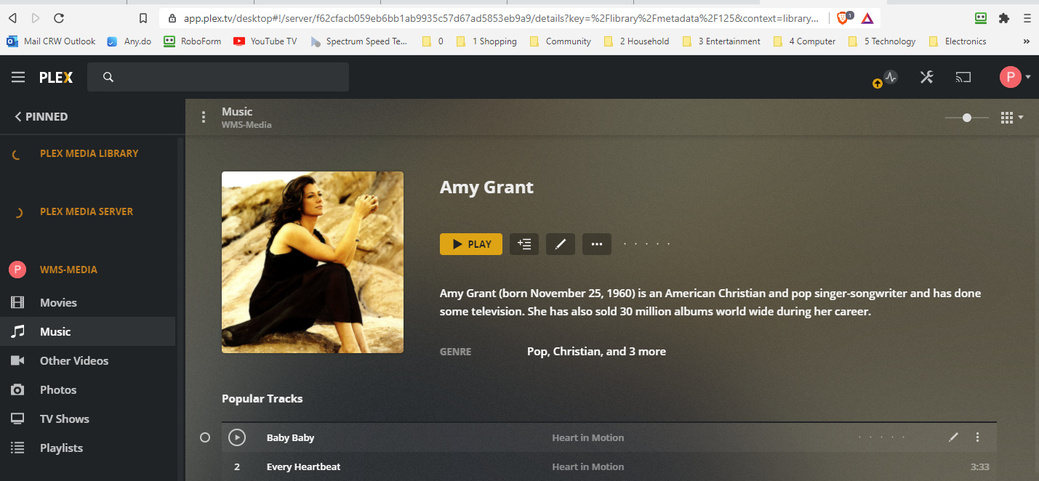
Task: Set the artist star rating dots
Action: [x=647, y=244]
